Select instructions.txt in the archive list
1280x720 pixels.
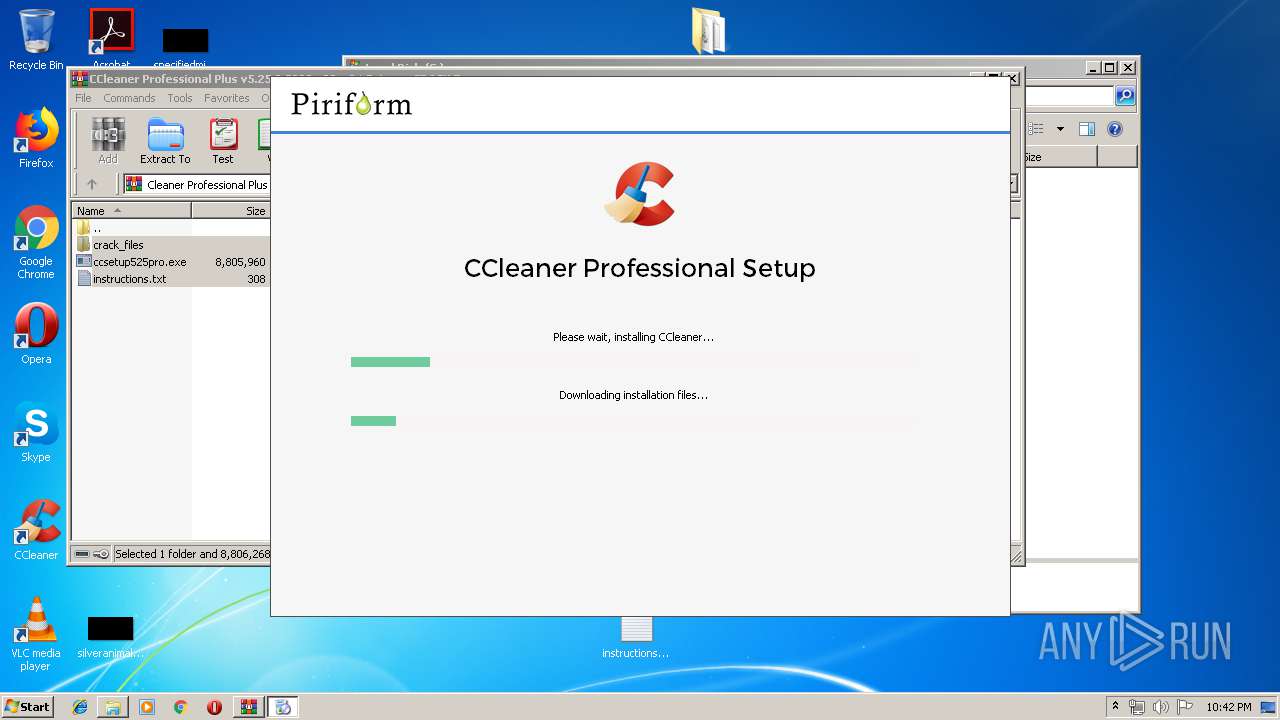coord(171,279)
